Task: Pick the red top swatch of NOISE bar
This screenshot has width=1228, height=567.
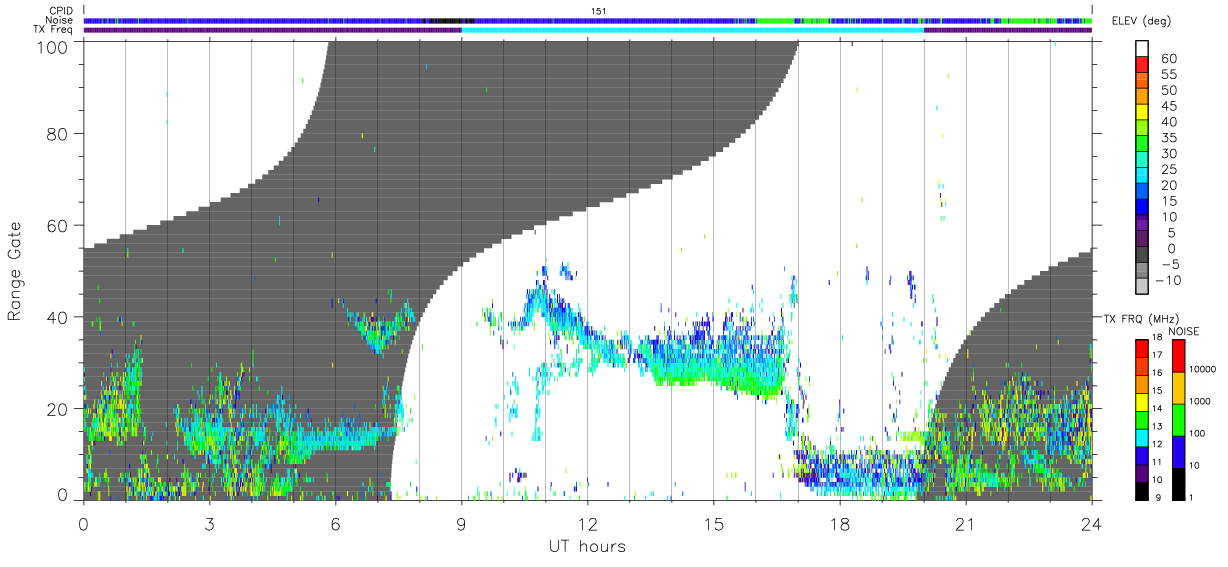Action: (x=1177, y=356)
